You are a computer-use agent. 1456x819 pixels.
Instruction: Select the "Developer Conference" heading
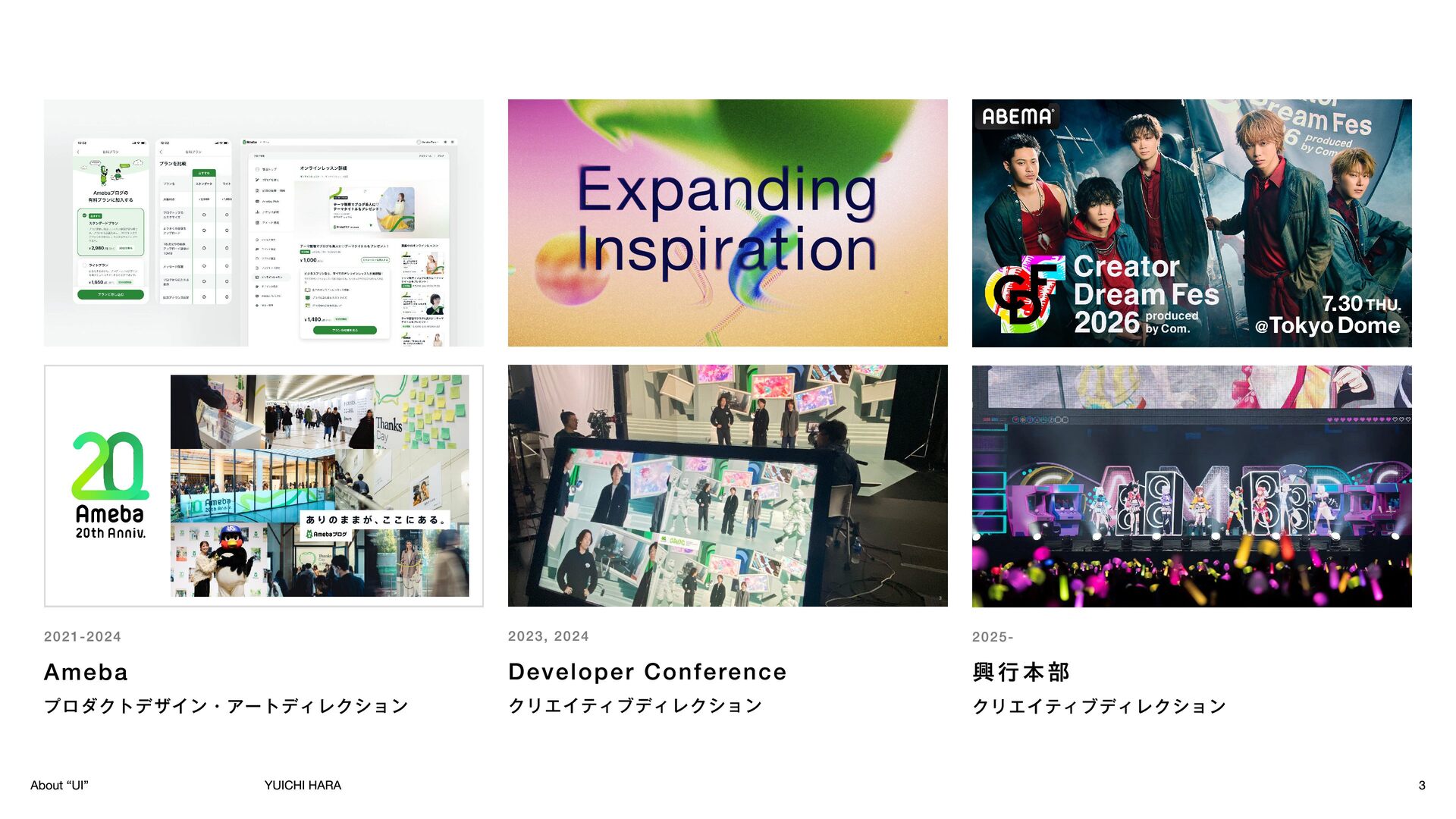tap(648, 672)
